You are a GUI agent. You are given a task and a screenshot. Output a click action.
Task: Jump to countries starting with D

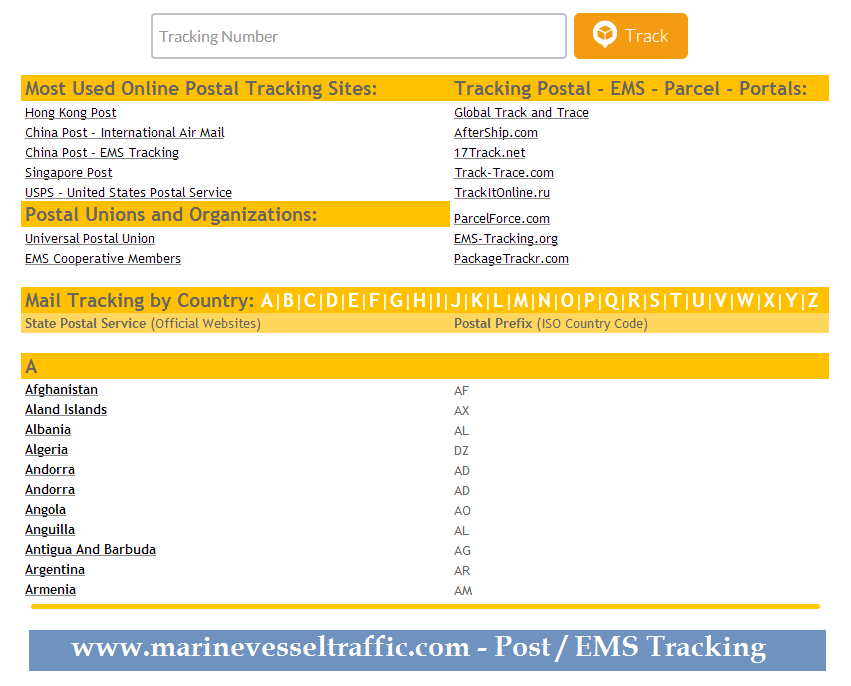coord(332,301)
